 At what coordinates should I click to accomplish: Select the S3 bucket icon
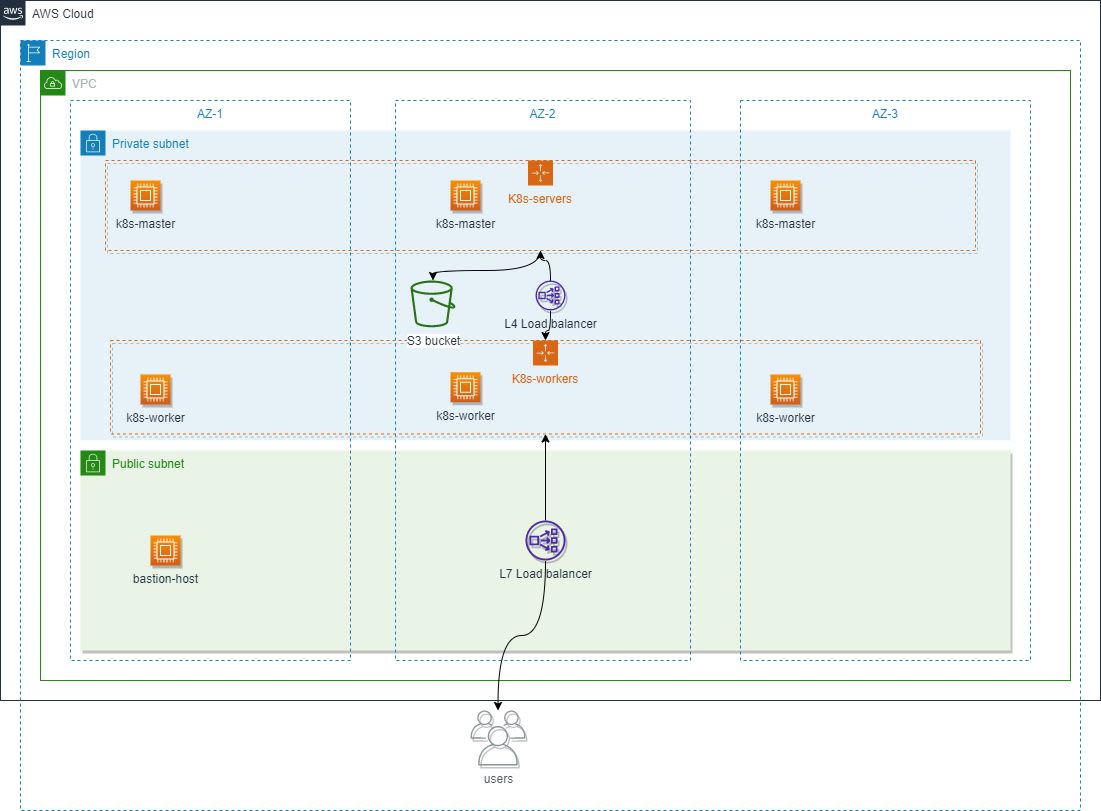click(x=432, y=300)
